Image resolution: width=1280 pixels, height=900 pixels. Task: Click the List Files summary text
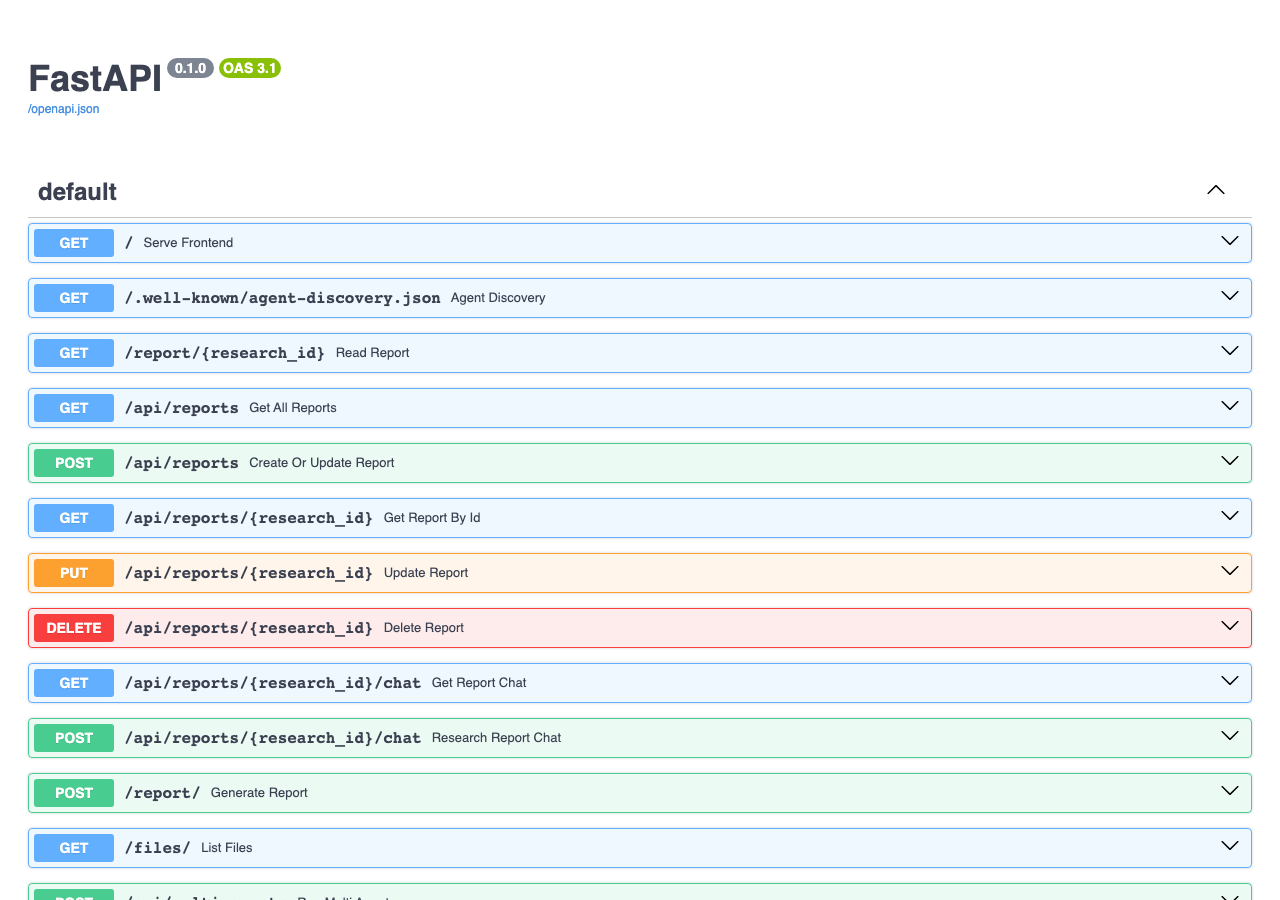click(x=227, y=848)
